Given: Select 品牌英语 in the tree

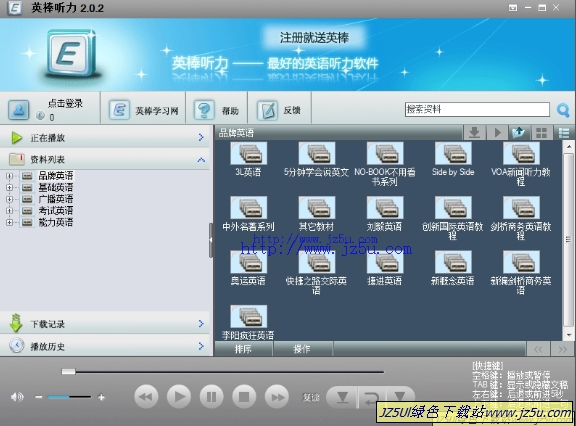Looking at the screenshot, I should 56,176.
